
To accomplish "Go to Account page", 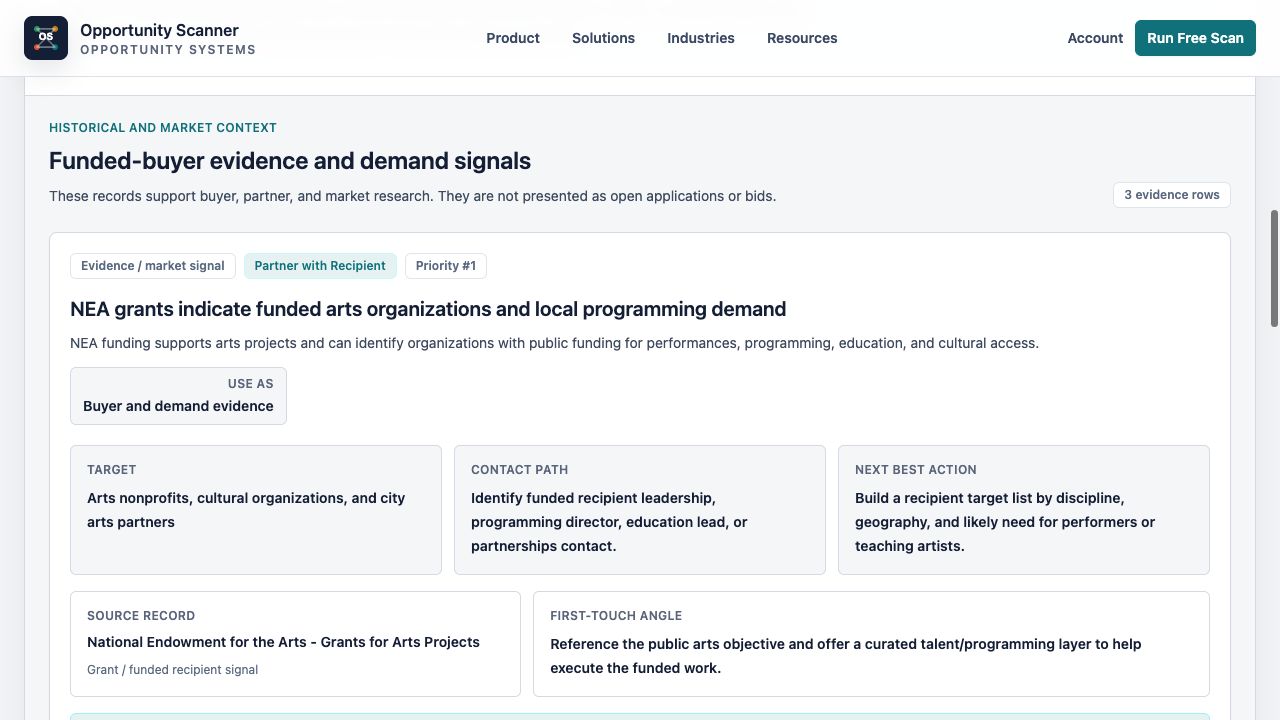I will pos(1095,38).
